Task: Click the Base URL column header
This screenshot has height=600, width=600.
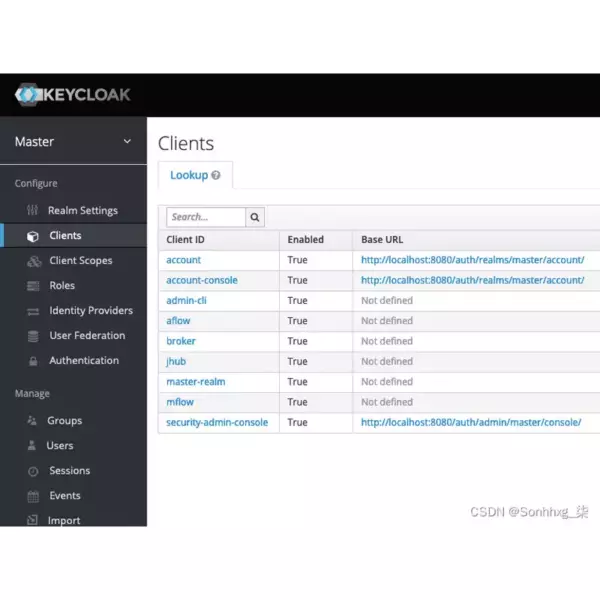Action: [382, 240]
